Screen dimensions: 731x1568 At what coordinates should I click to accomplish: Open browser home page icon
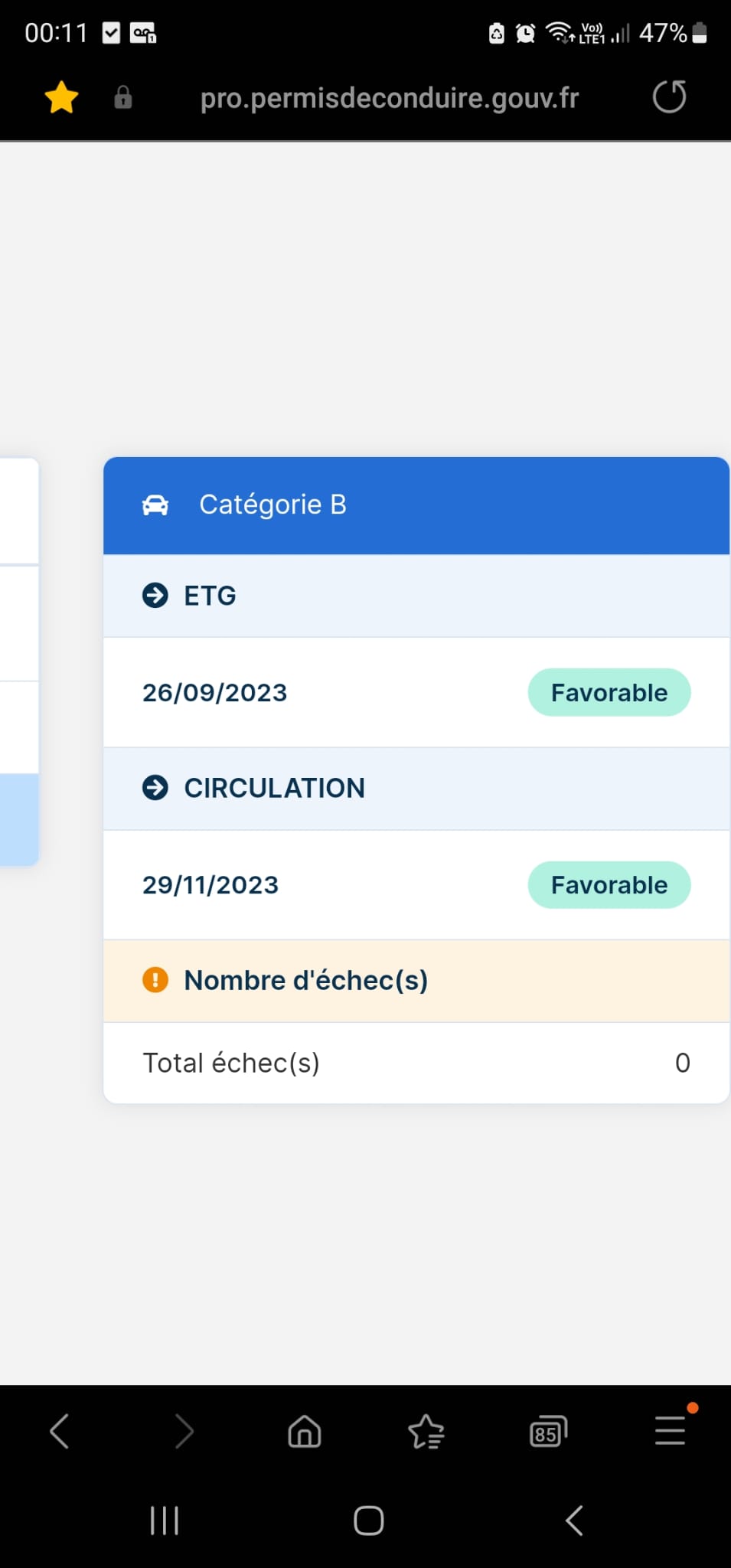305,1431
